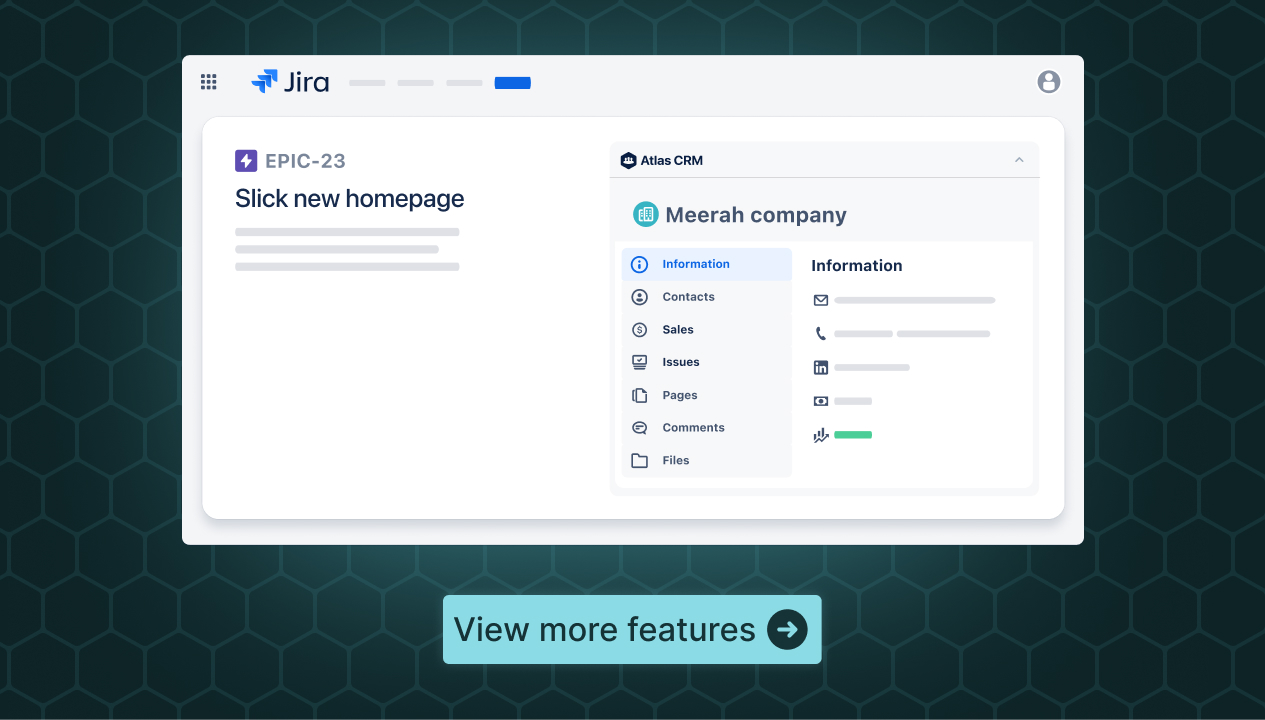Collapse the Atlas CRM panel chevron
Screen dimensions: 1265x720
[x=1019, y=160]
